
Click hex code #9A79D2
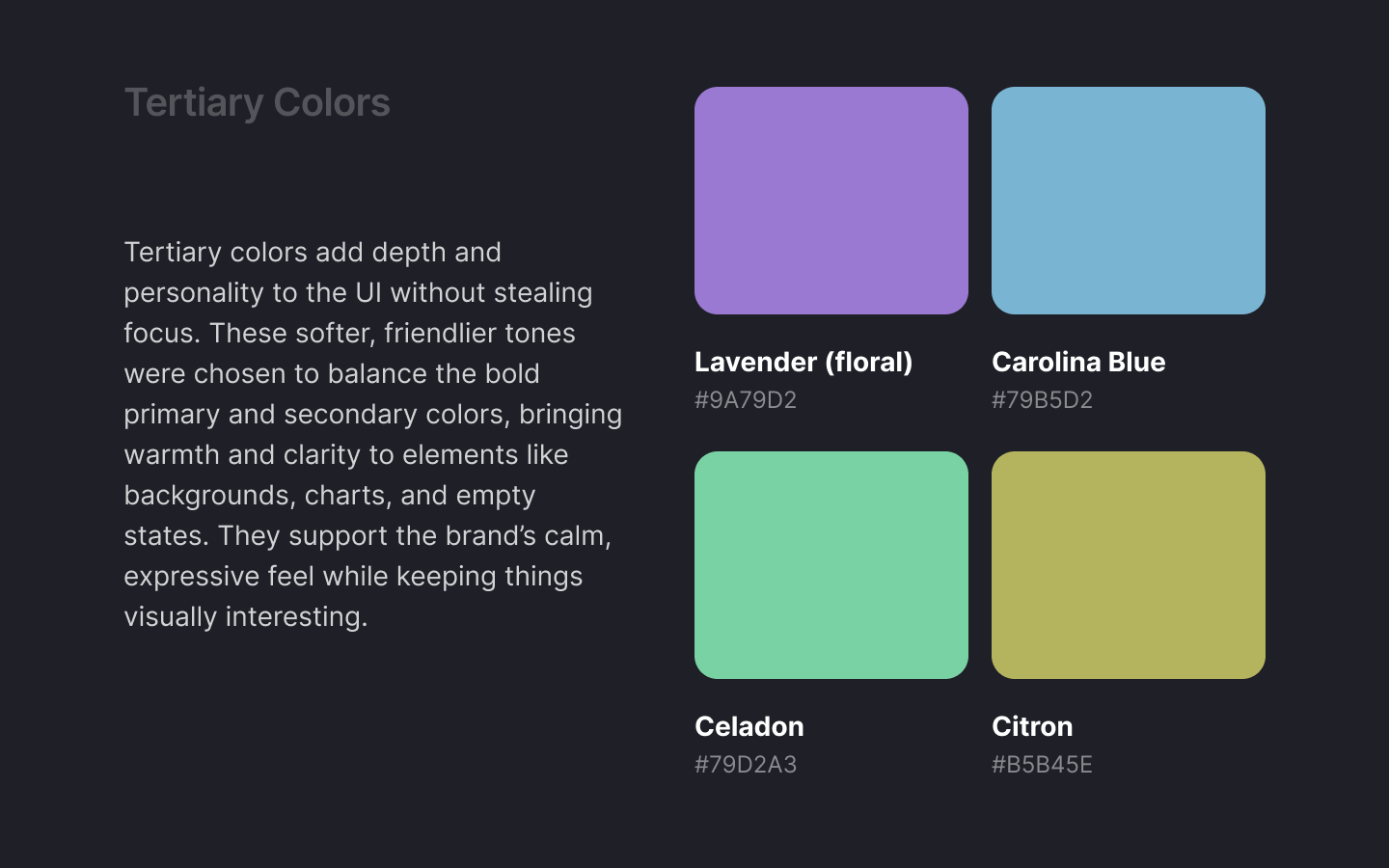746,400
